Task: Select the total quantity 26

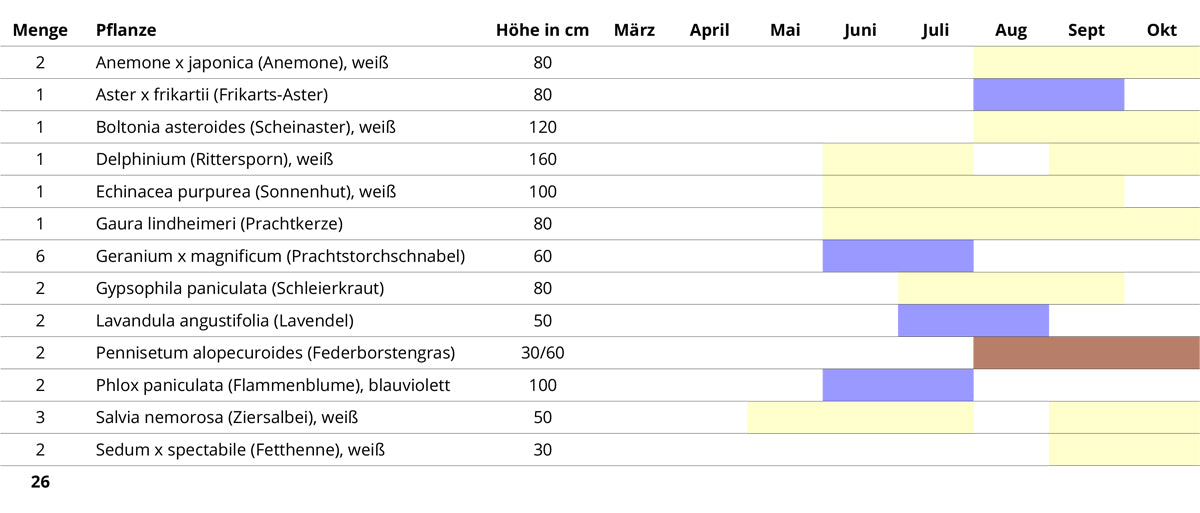Action: [40, 482]
